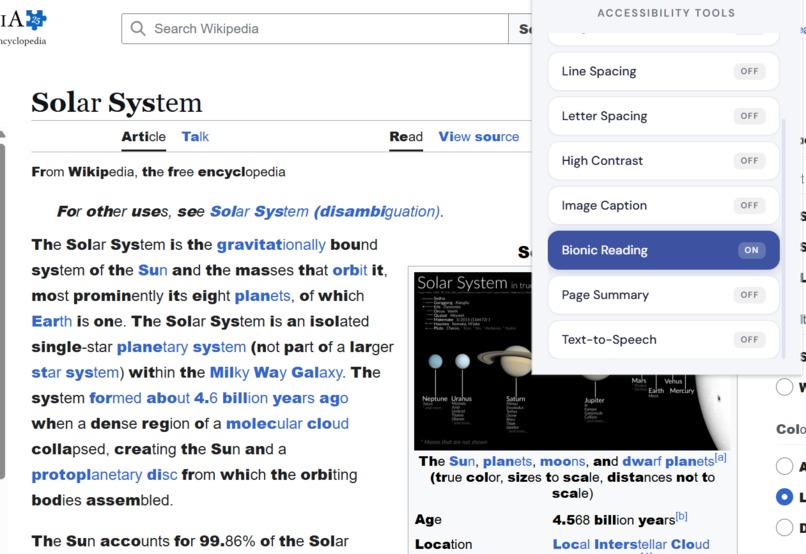Select the selected color radio option
This screenshot has width=806, height=554.
(784, 497)
